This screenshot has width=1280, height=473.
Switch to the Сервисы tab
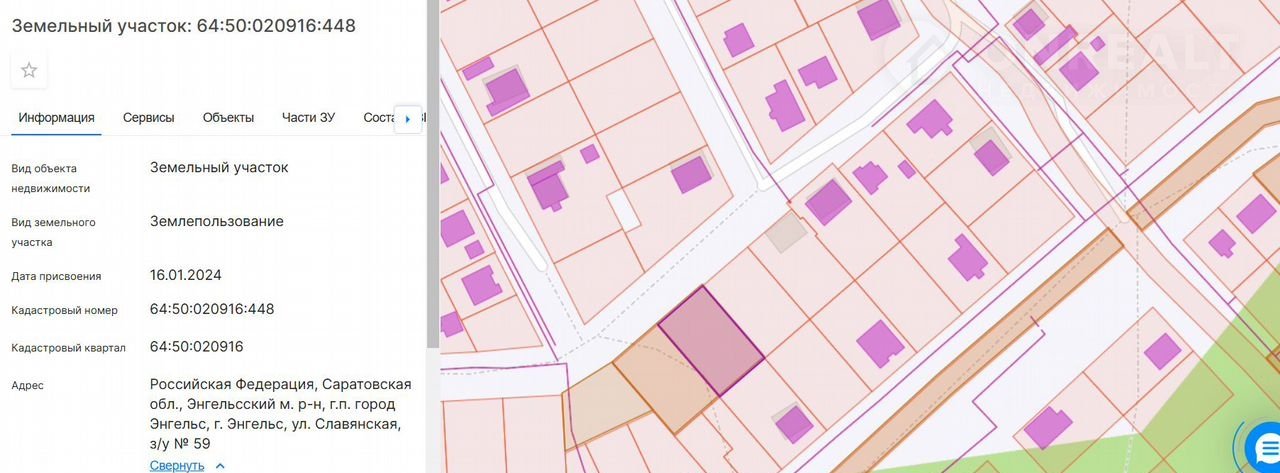click(148, 118)
